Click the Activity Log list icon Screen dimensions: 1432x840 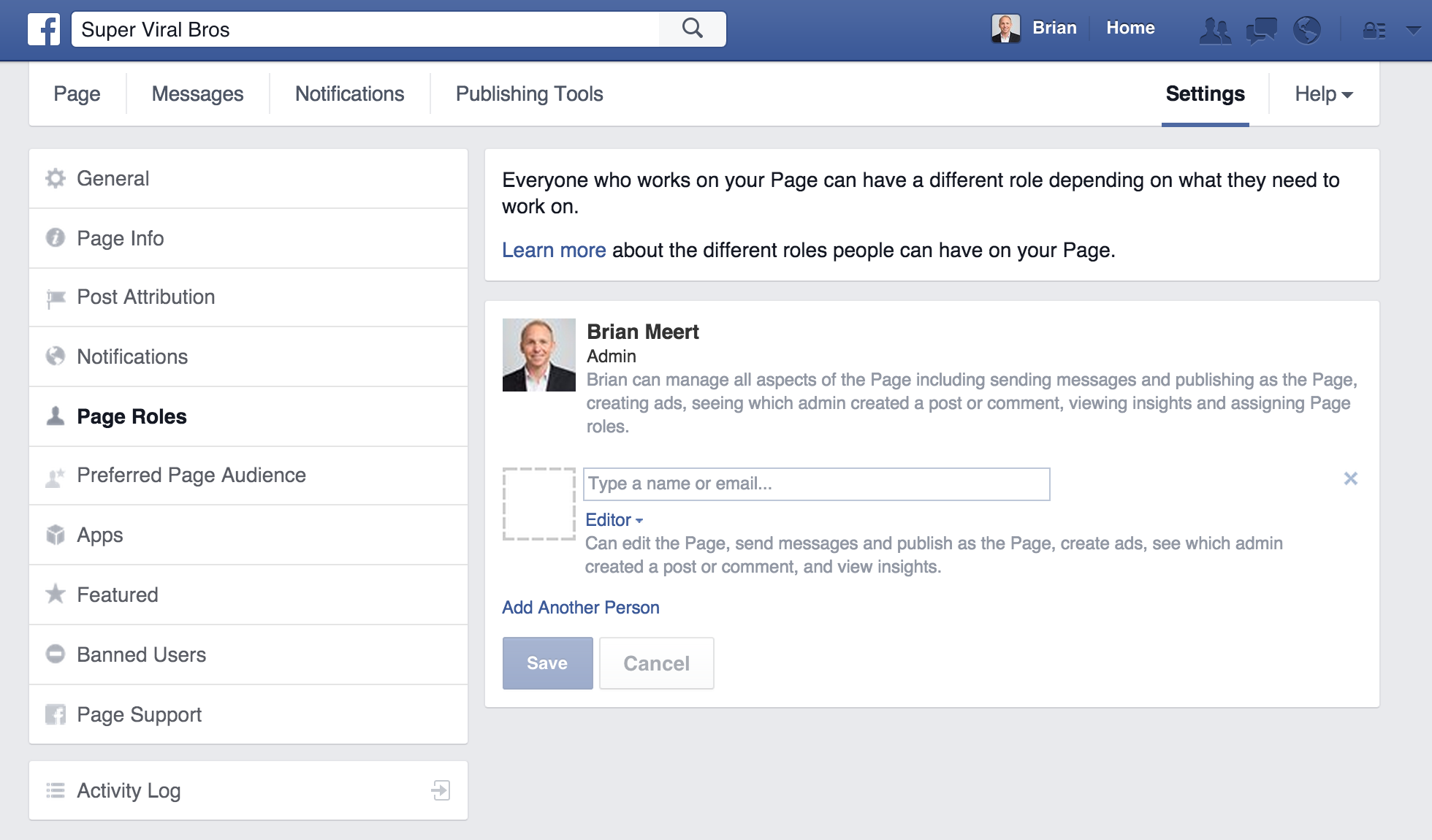[x=56, y=790]
